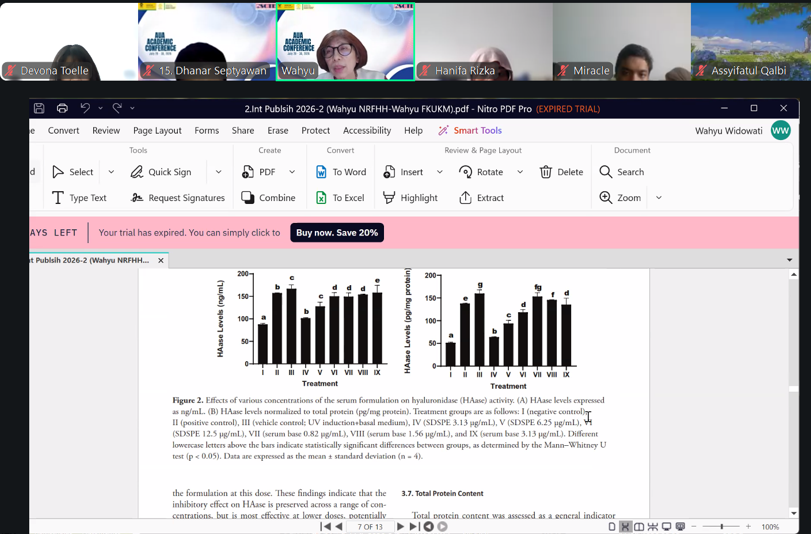Screen dimensions: 811x534
Task: Convert the document To Word
Action: tap(341, 172)
